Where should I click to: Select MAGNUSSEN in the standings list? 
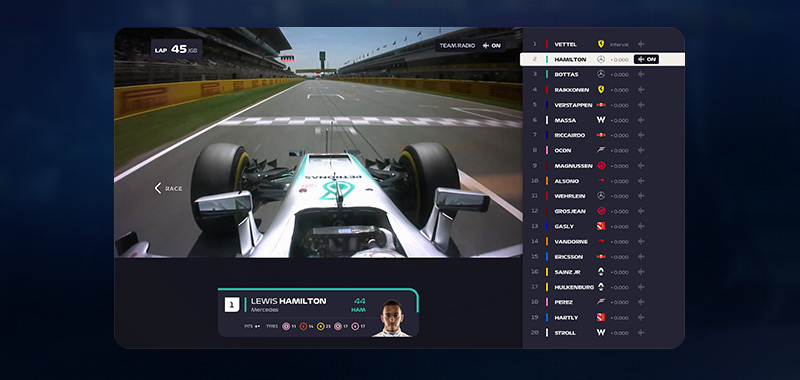pyautogui.click(x=573, y=166)
